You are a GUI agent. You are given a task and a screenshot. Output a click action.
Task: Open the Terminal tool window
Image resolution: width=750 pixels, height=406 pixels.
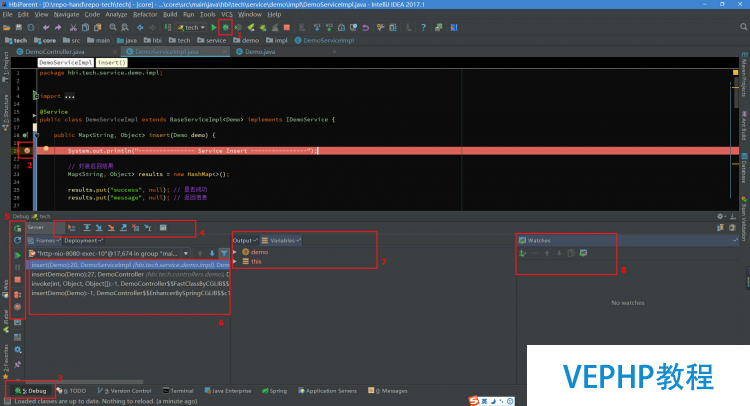point(178,391)
